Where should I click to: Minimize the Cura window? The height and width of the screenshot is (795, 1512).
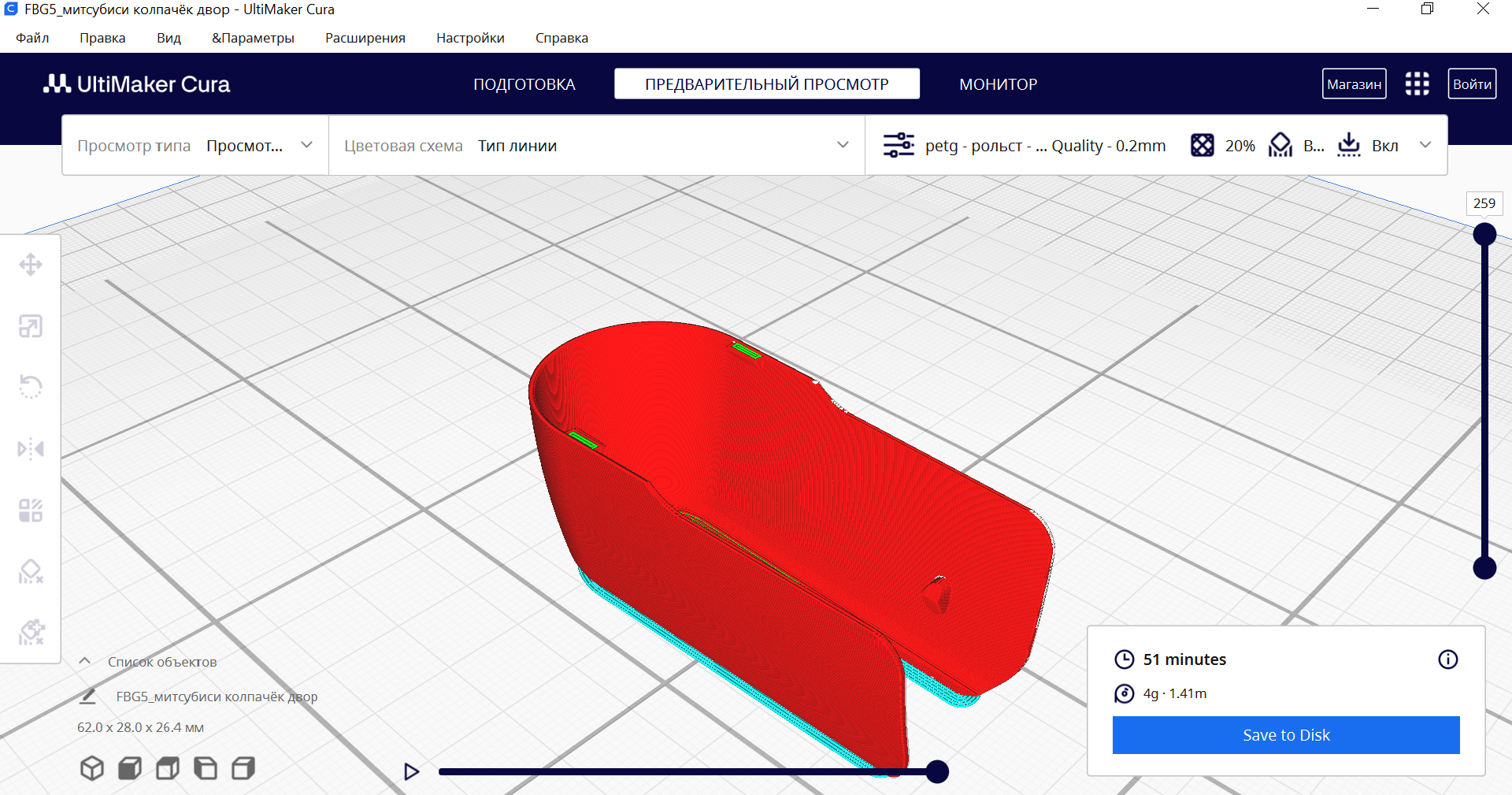click(x=1373, y=9)
